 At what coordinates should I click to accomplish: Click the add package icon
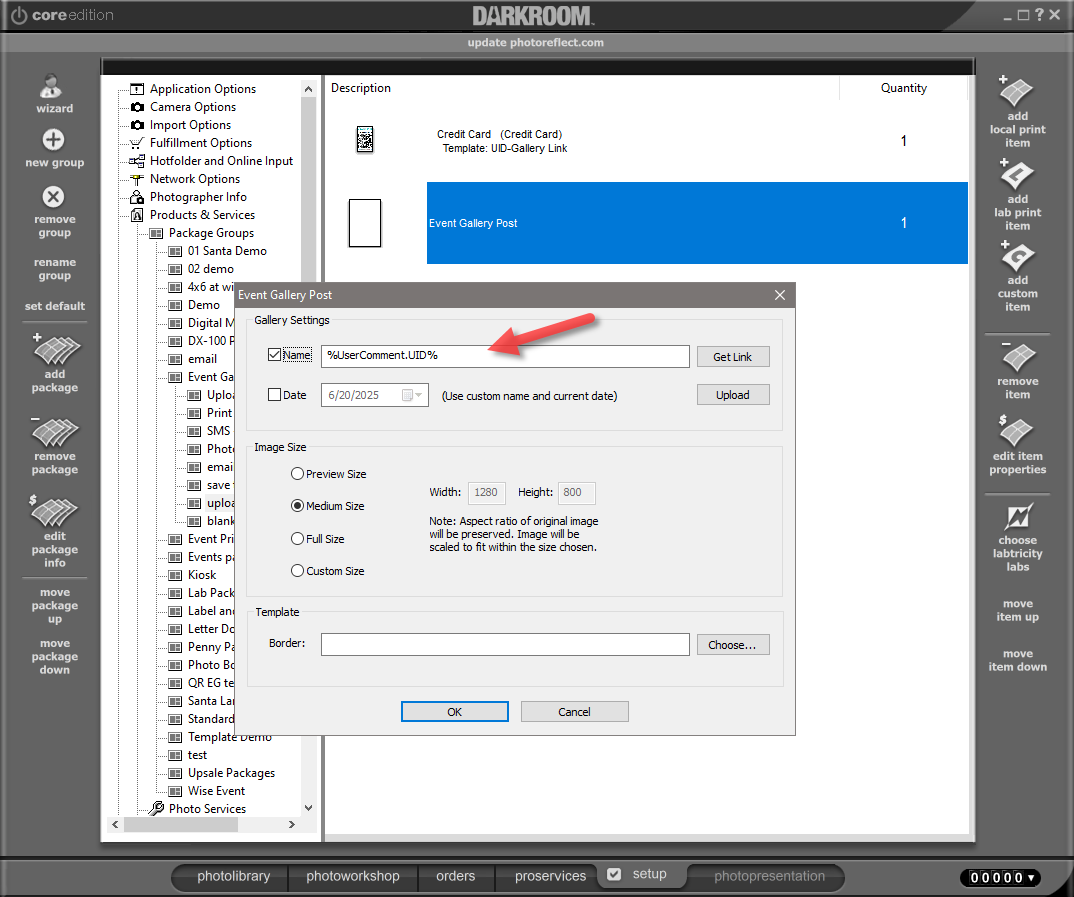coord(55,350)
